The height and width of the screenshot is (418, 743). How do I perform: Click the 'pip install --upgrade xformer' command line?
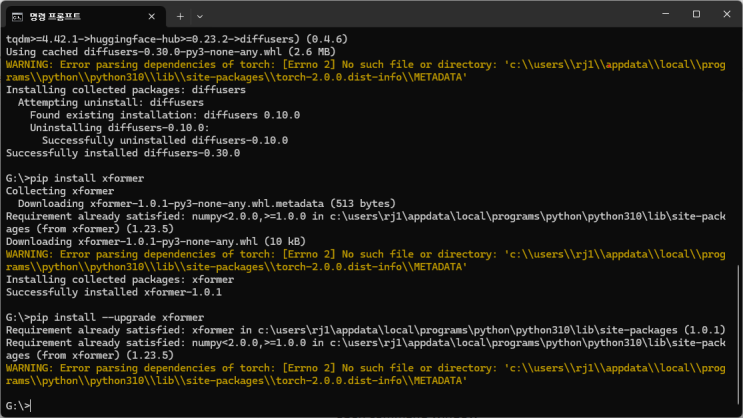(x=105, y=318)
